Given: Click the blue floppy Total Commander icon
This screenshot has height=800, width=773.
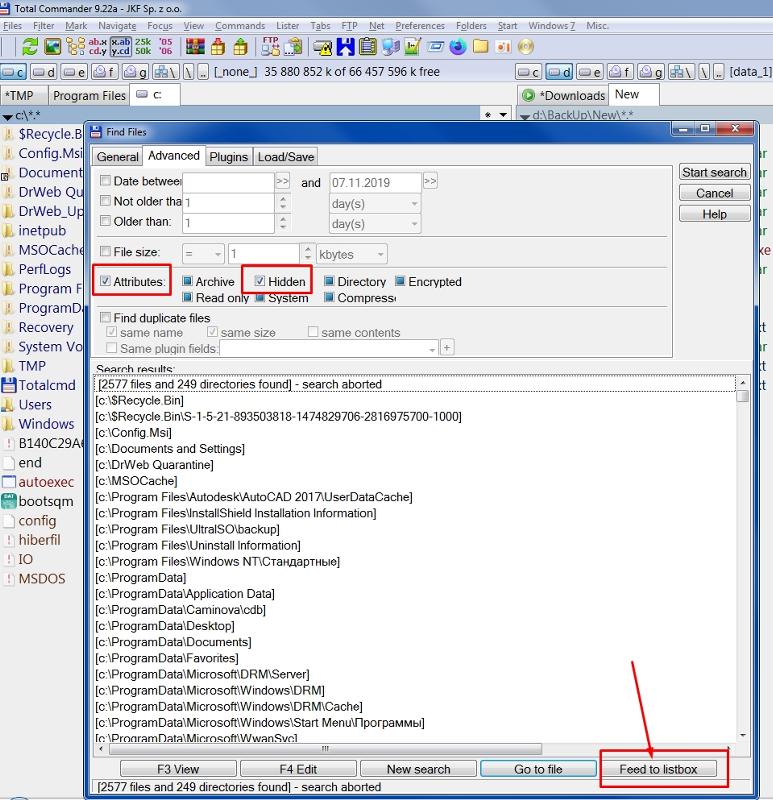Looking at the screenshot, I should coord(345,47).
